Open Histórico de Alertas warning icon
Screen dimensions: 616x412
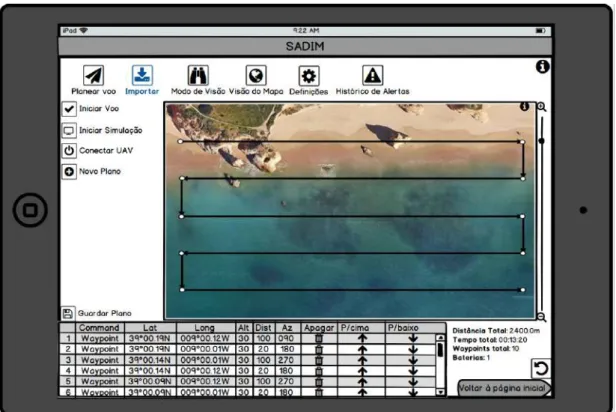[x=372, y=75]
